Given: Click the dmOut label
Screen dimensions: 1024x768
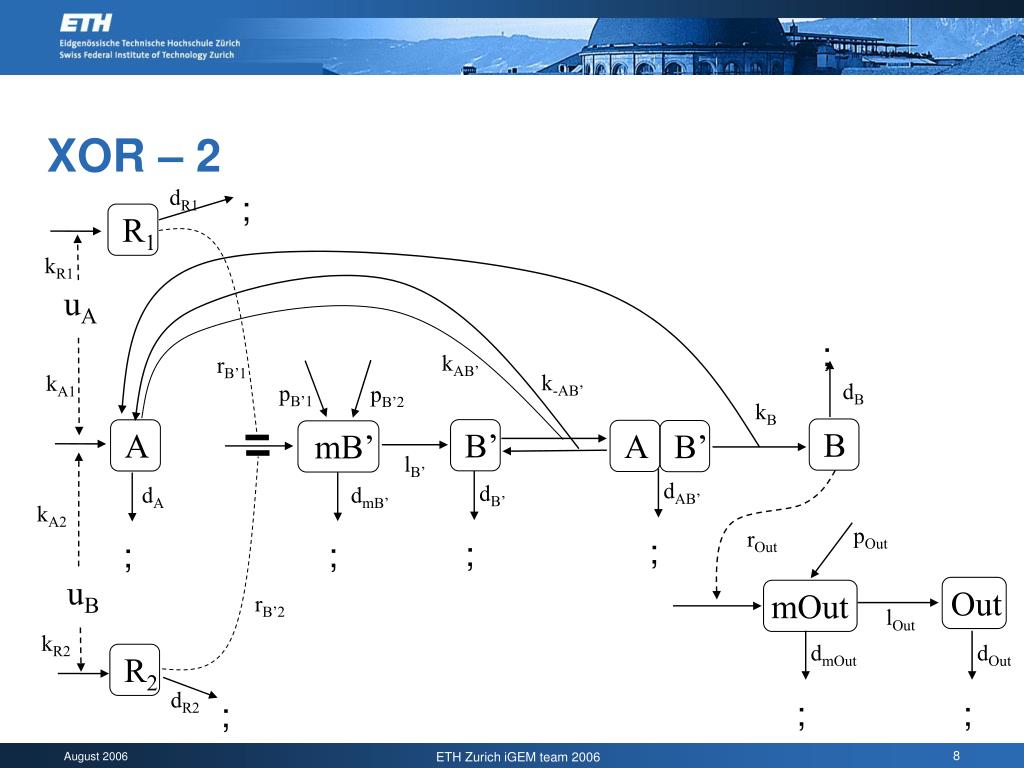Looking at the screenshot, I should click(x=833, y=656).
